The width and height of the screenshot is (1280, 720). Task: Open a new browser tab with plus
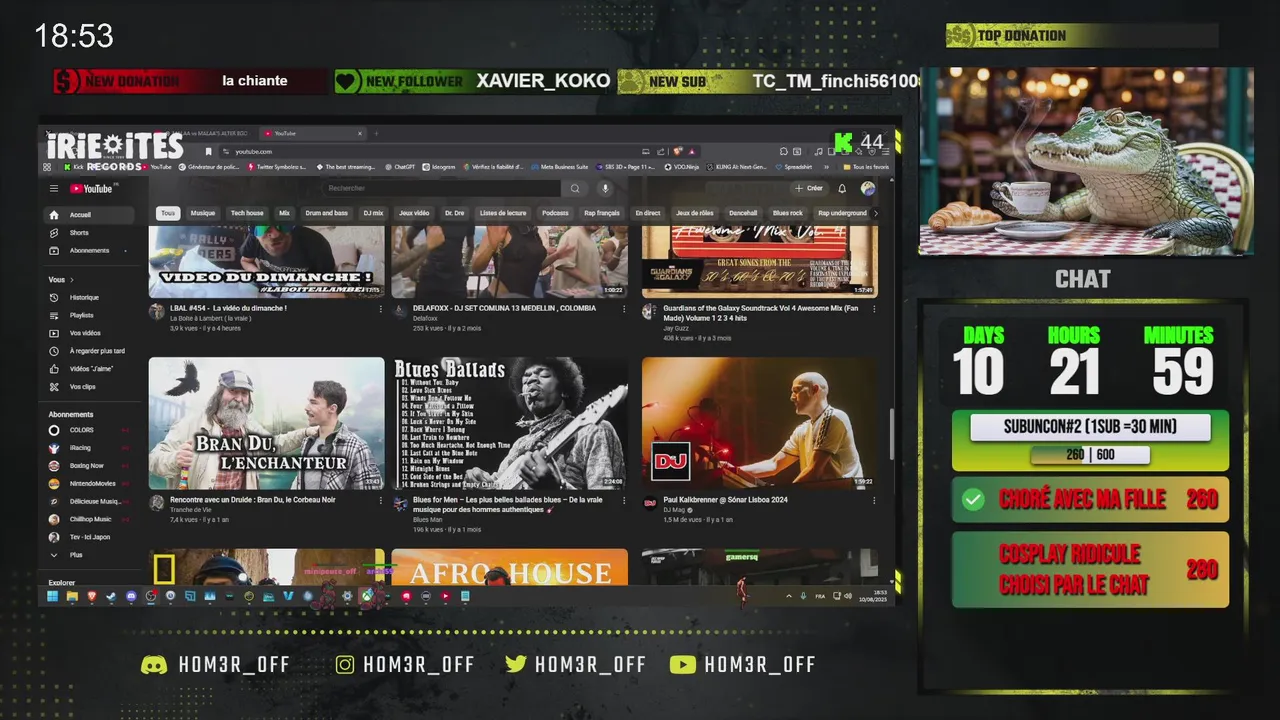click(x=376, y=133)
